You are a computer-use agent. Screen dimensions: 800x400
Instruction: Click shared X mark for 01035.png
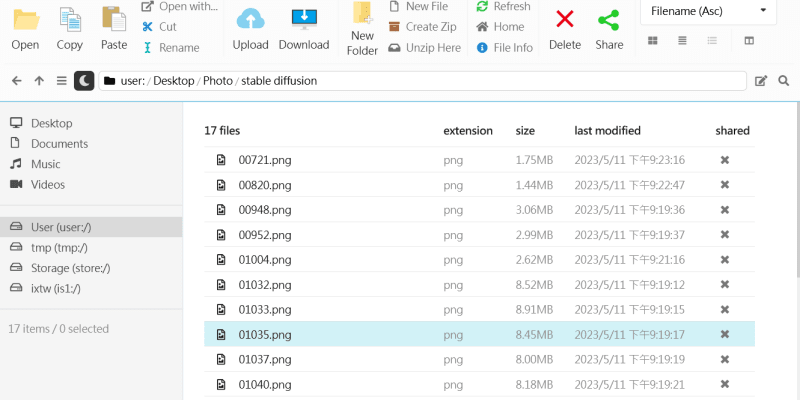click(x=724, y=334)
